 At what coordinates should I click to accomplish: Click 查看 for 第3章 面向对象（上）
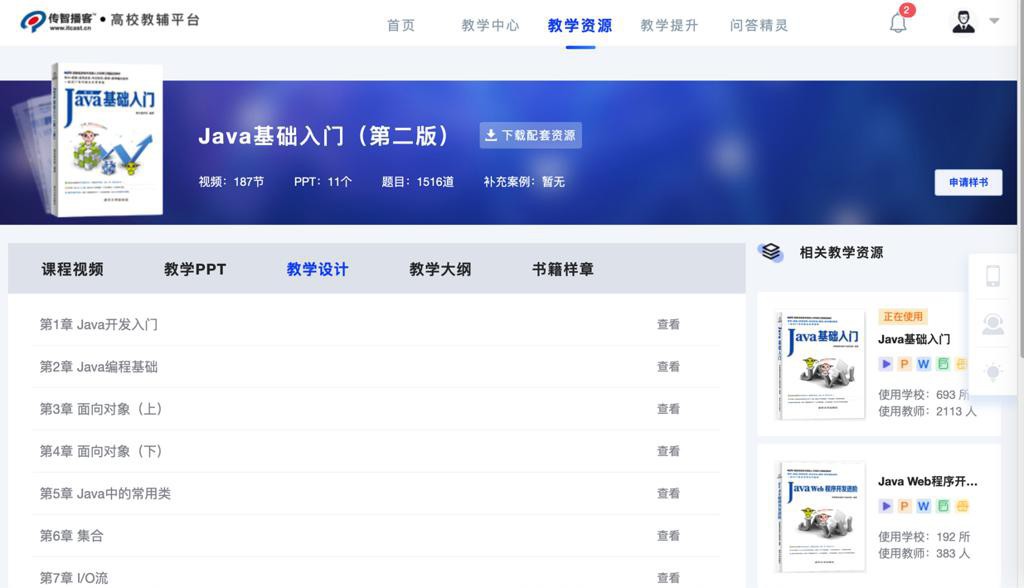point(668,409)
